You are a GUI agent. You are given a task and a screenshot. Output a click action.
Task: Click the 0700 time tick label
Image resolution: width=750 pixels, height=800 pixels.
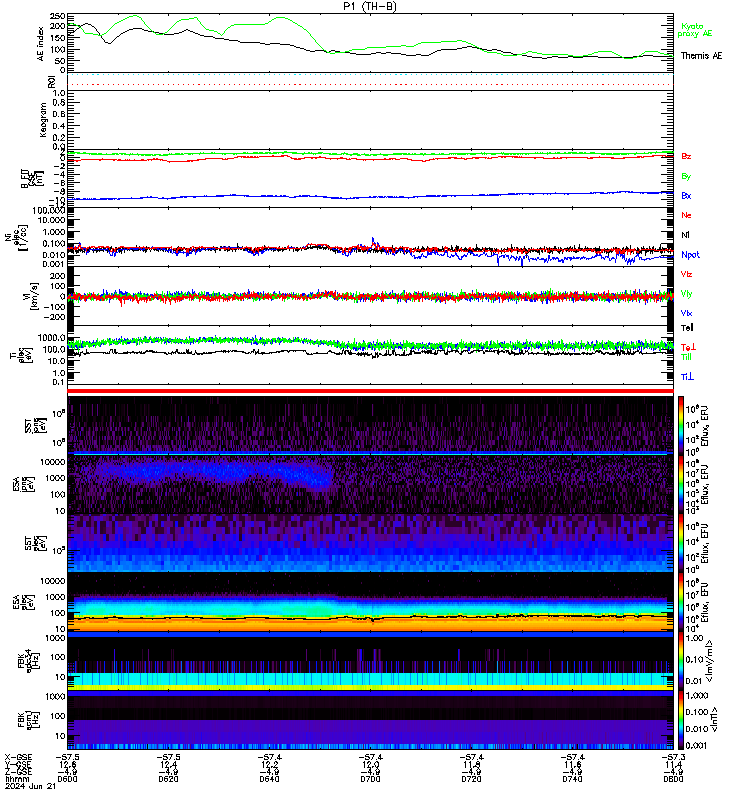coord(370,779)
